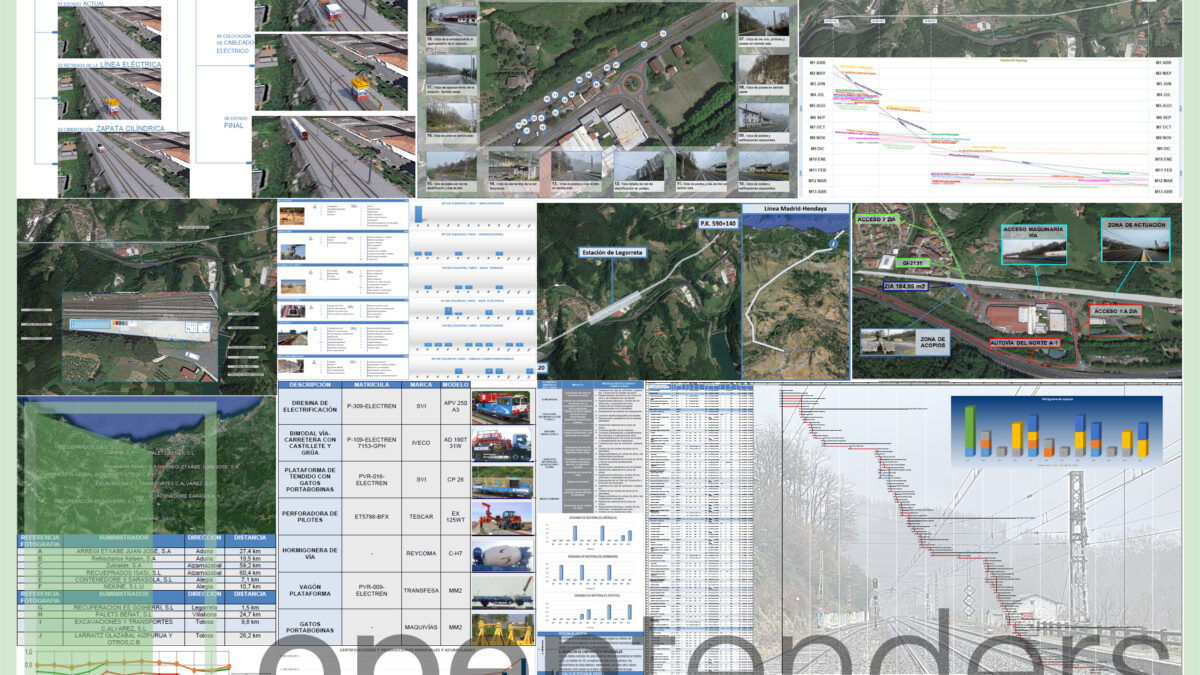Select the 'MAQUIVÍAS' brand cell

421,628
